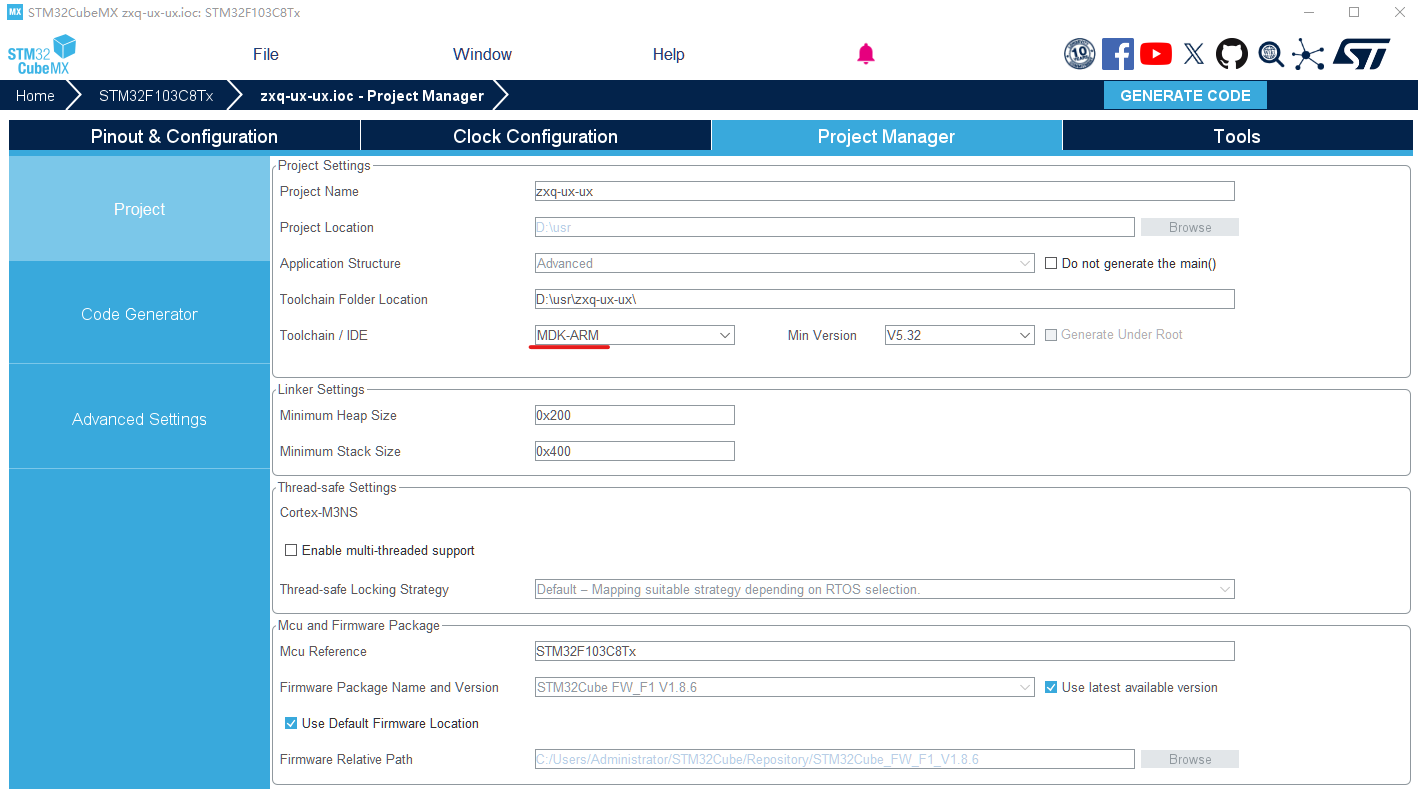
Task: Open the pink notification bell
Action: [866, 54]
